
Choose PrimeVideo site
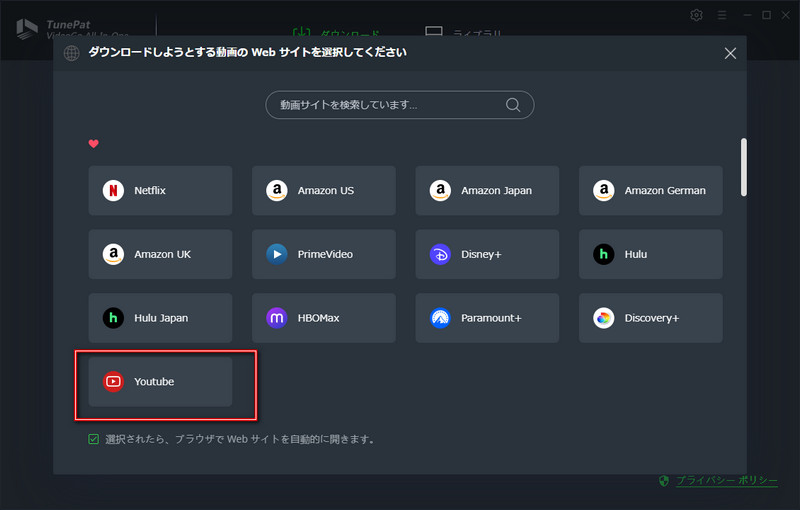323,254
